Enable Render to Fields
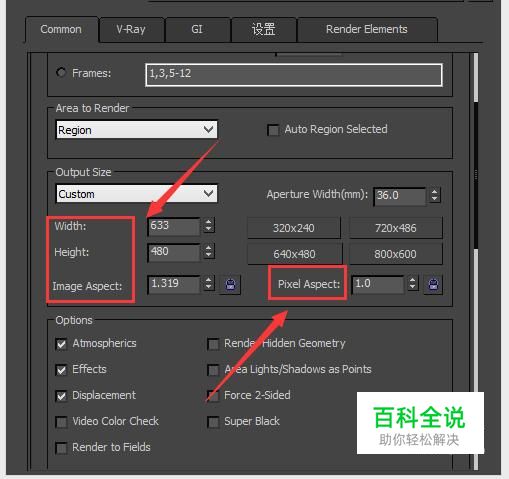This screenshot has width=509, height=479. pos(61,448)
